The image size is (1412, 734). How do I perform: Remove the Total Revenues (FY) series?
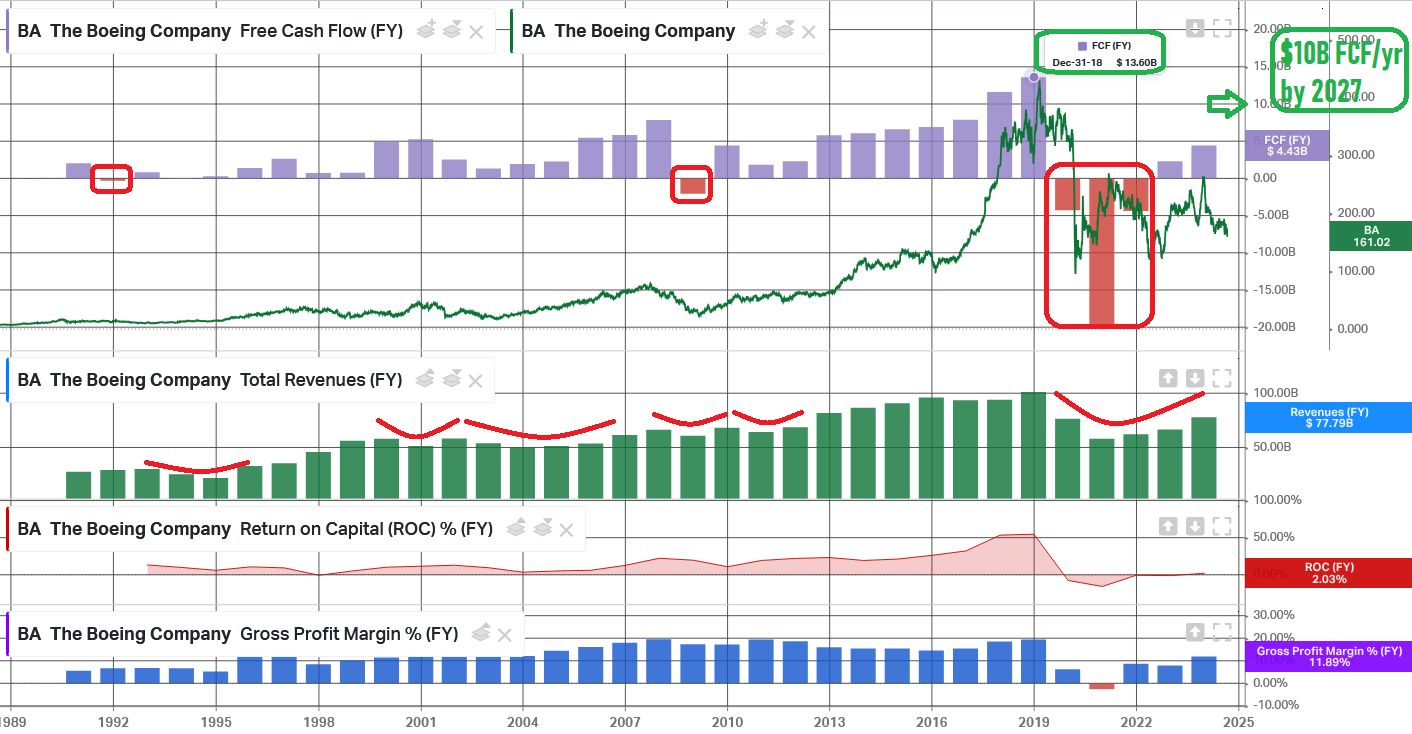(476, 380)
